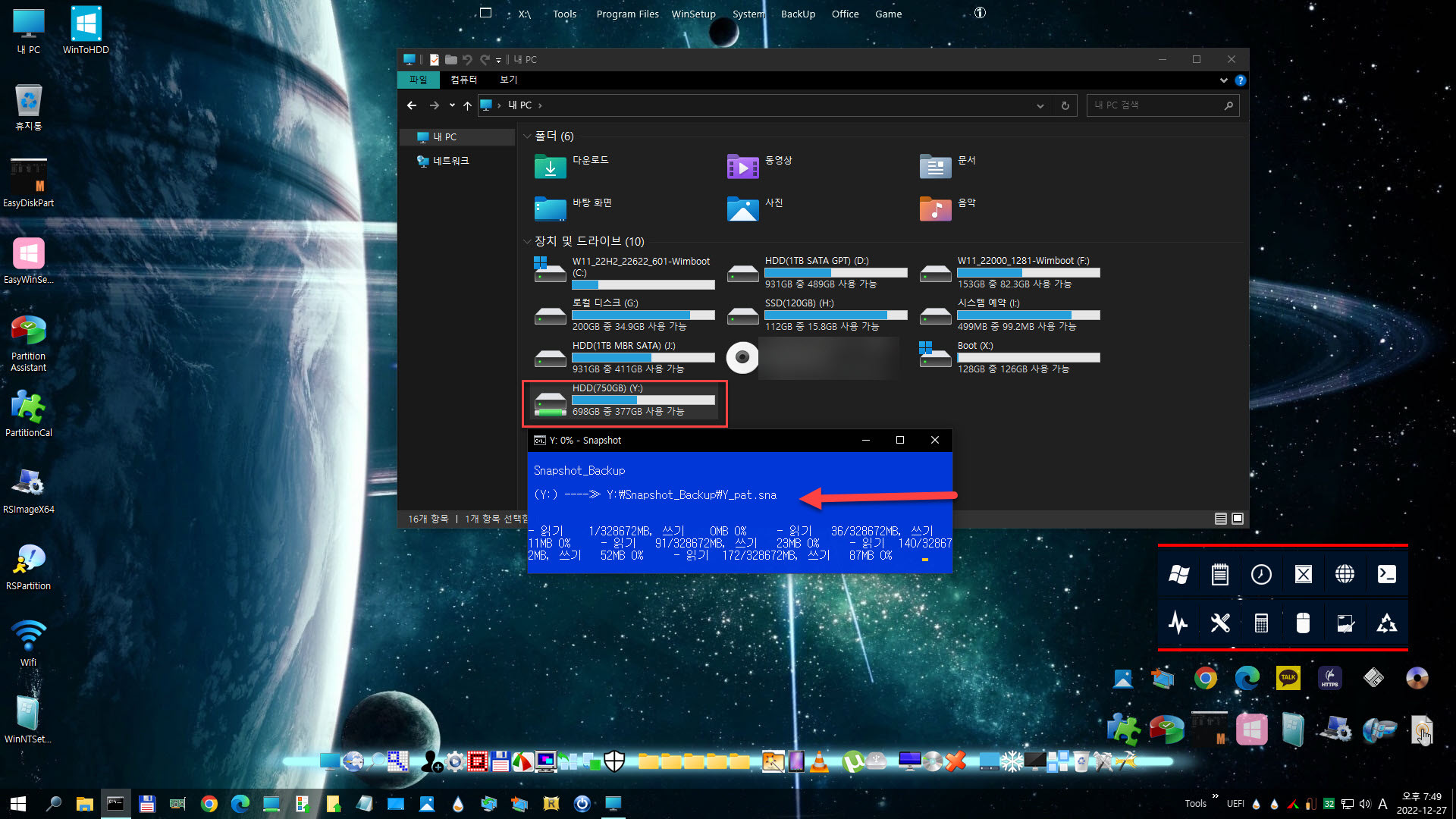Launch the green puzzle piece icon at bottom right

(1123, 730)
